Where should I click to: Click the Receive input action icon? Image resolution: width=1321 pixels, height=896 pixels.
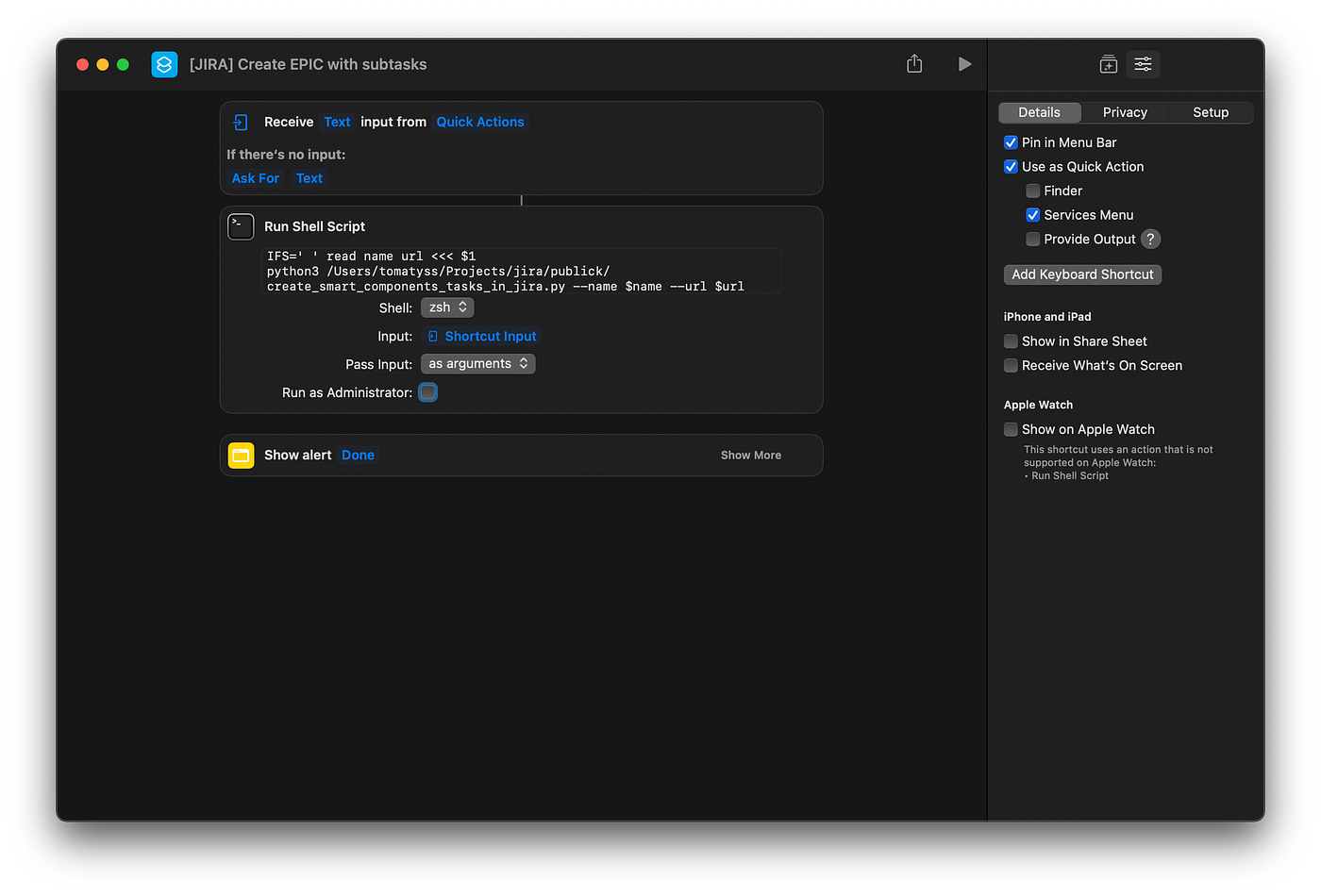[x=241, y=122]
